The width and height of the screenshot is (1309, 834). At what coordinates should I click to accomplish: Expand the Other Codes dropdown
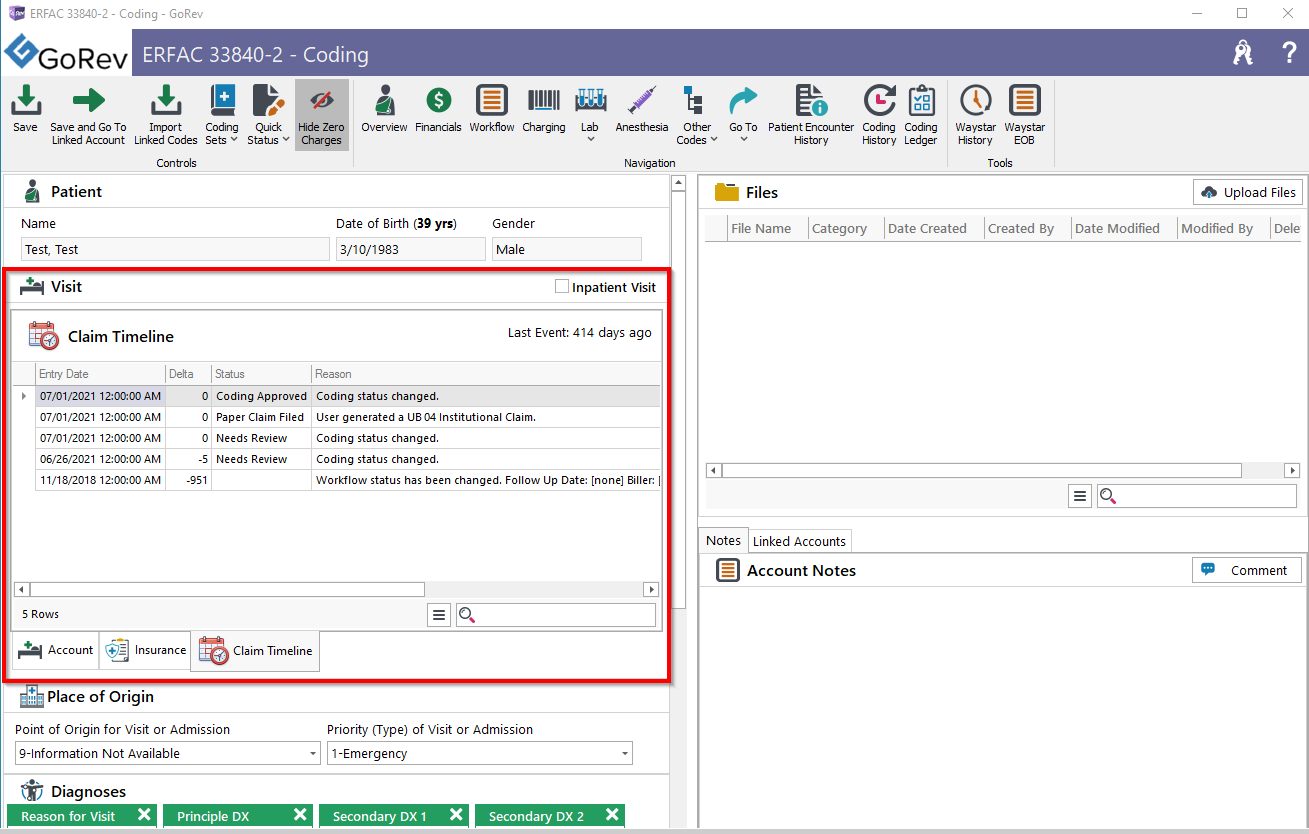coord(697,115)
